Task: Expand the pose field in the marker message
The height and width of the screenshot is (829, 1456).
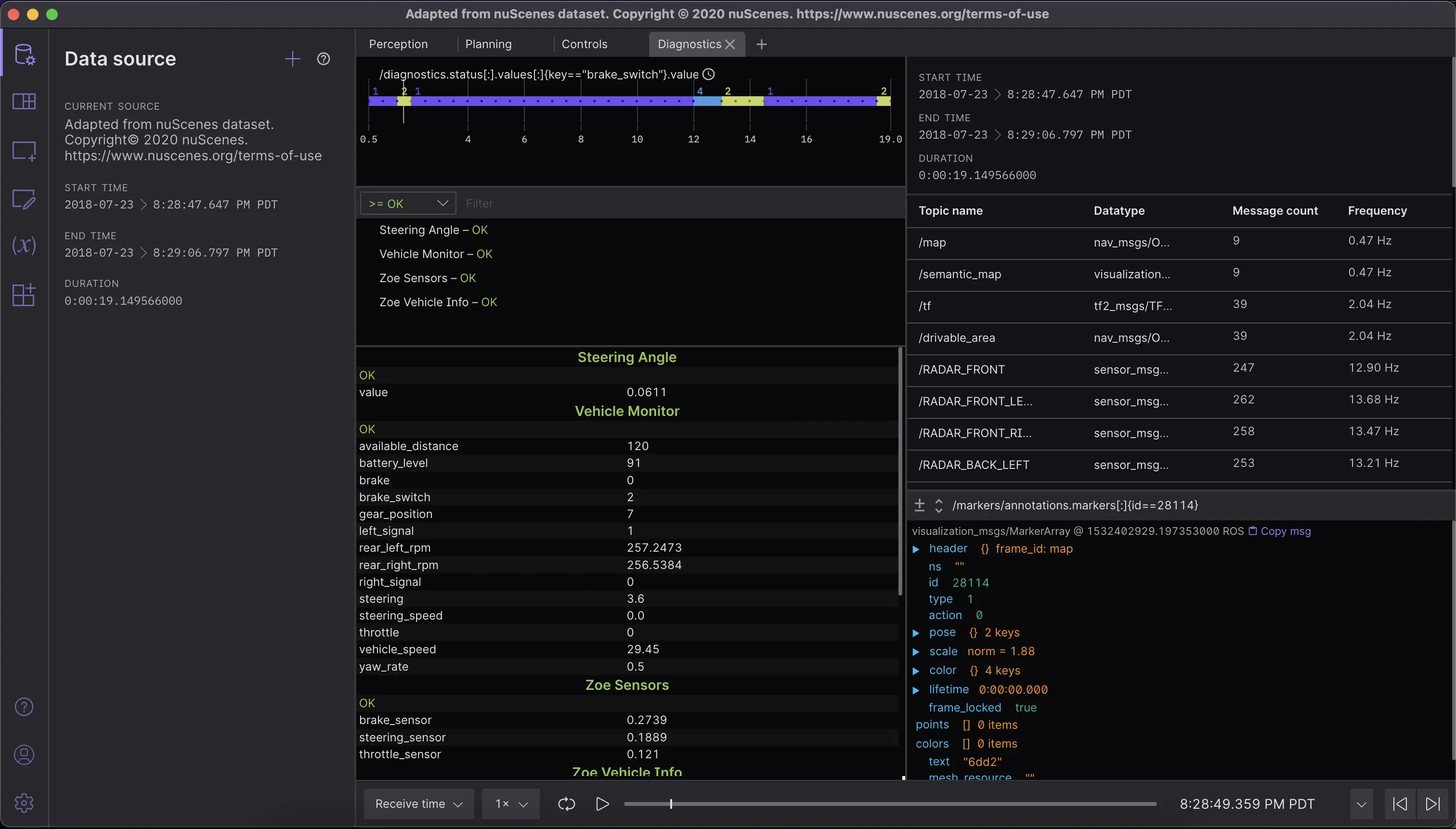Action: click(916, 633)
